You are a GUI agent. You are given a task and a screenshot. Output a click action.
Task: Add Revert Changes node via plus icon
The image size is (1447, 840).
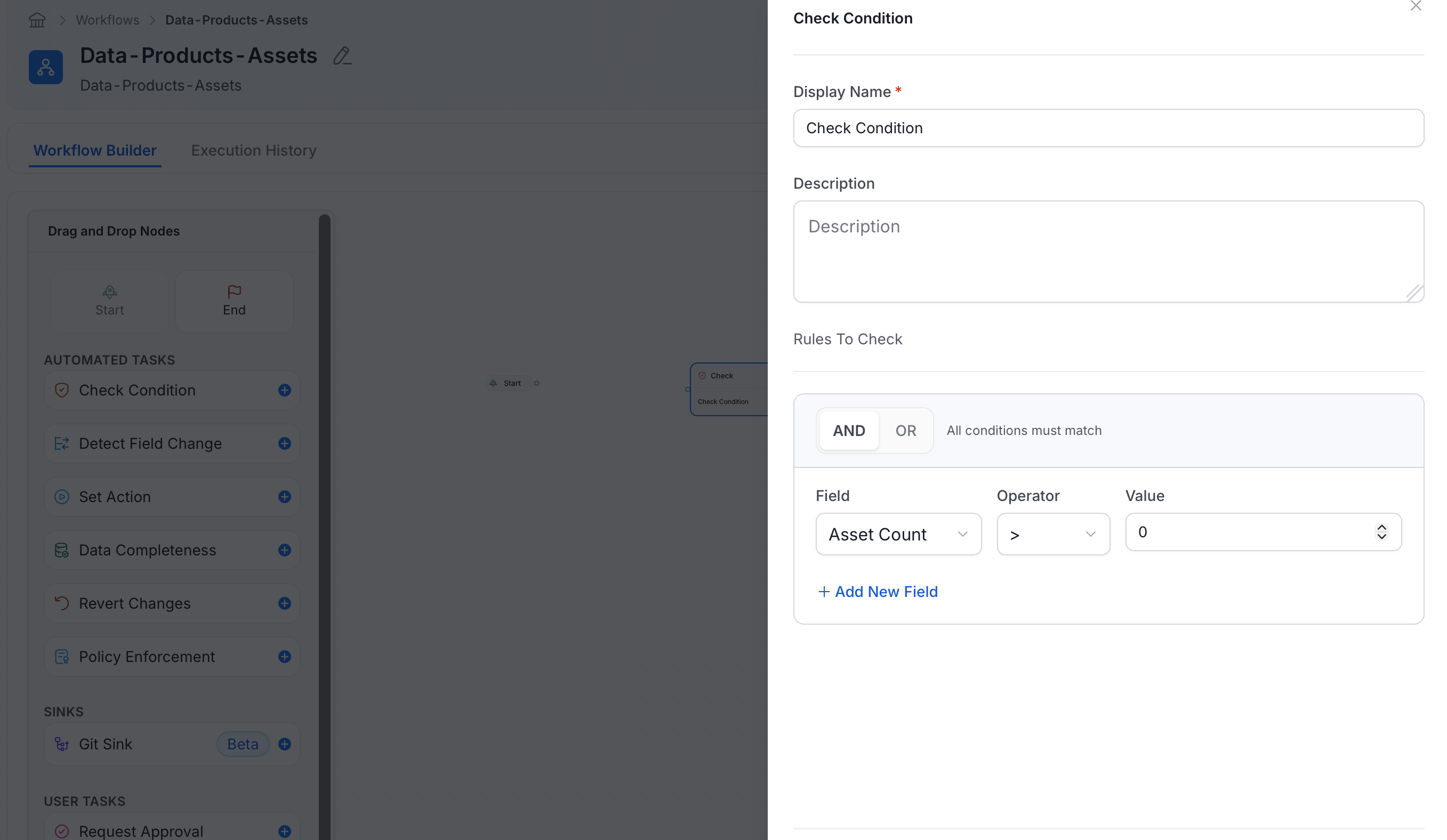point(284,604)
